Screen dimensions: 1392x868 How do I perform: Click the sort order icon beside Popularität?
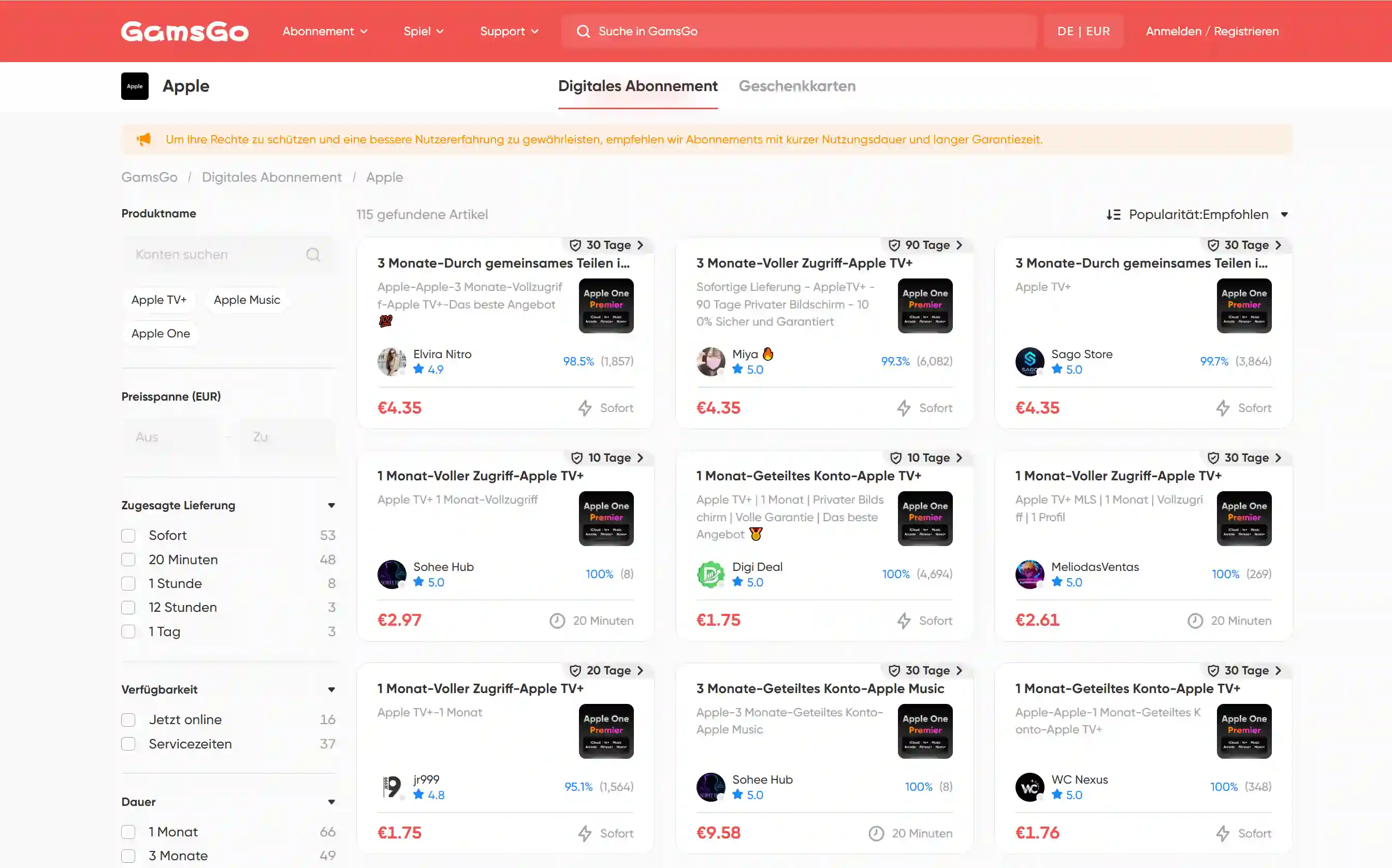pyautogui.click(x=1113, y=215)
